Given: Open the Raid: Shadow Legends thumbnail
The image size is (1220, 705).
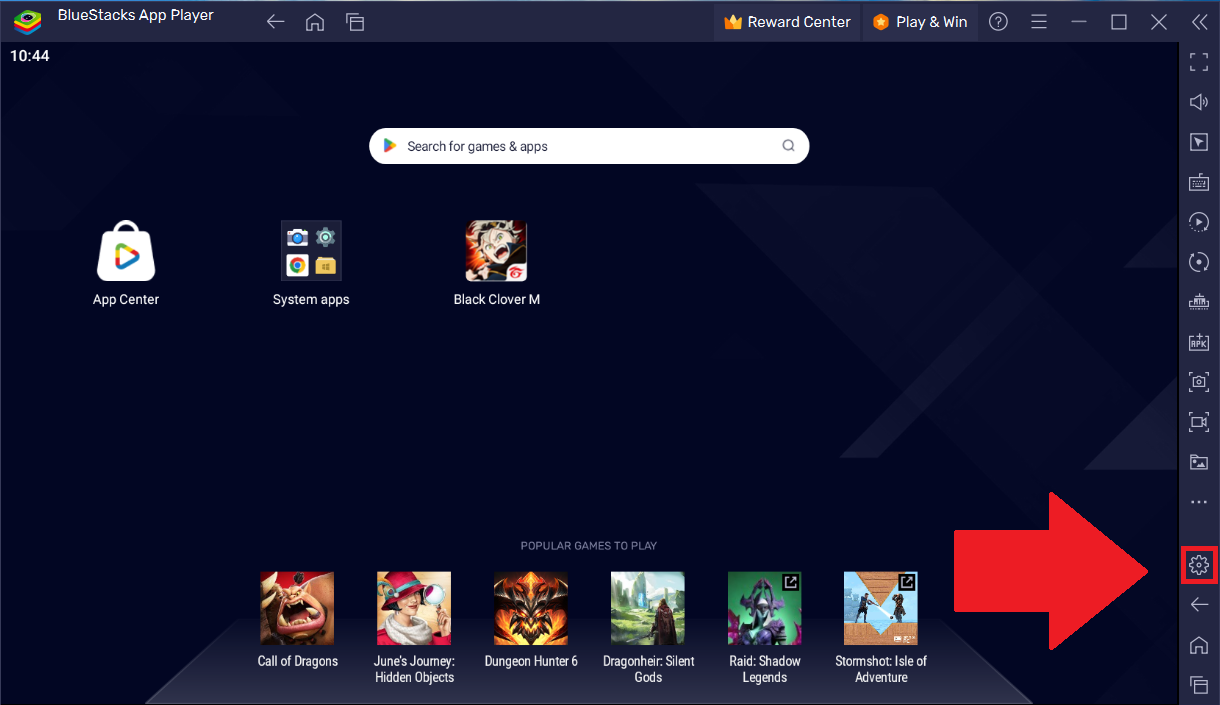Looking at the screenshot, I should (764, 607).
